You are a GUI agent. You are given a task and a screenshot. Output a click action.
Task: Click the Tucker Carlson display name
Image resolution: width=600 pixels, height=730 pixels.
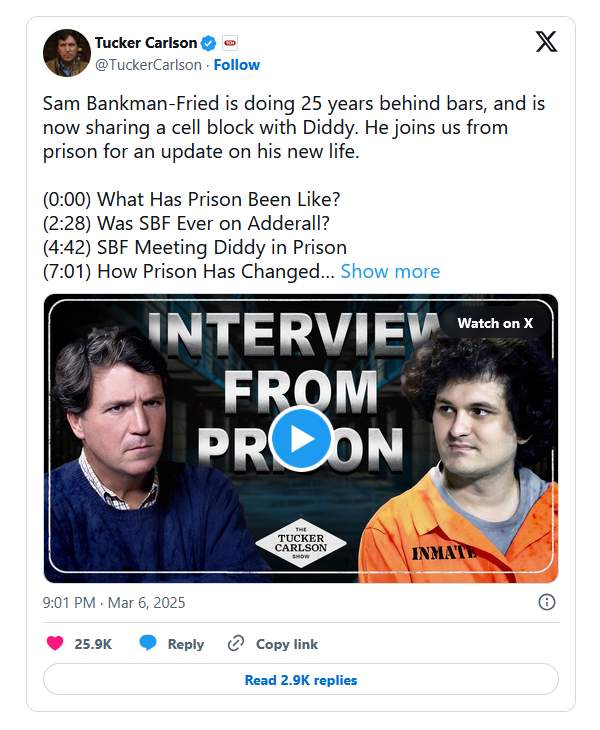tap(146, 43)
